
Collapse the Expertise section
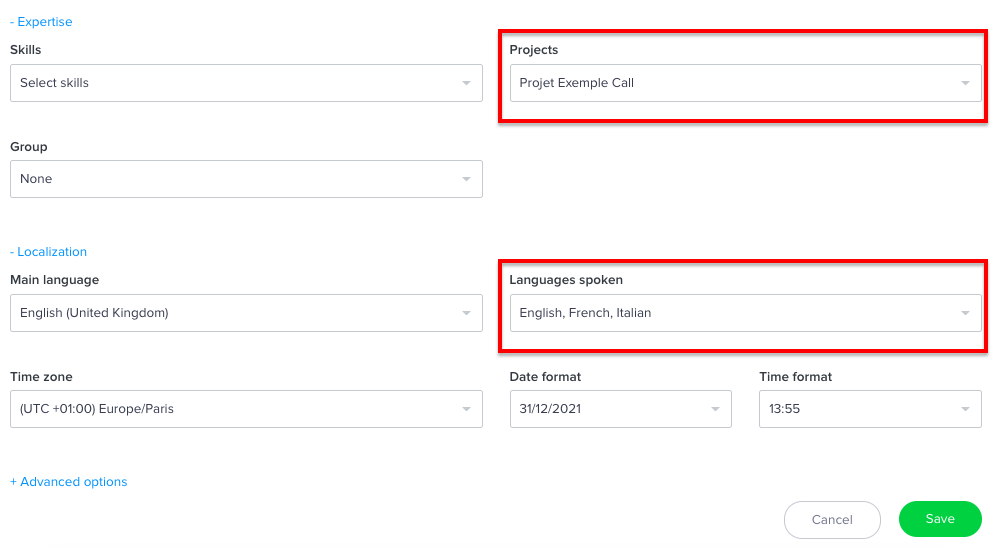(41, 22)
